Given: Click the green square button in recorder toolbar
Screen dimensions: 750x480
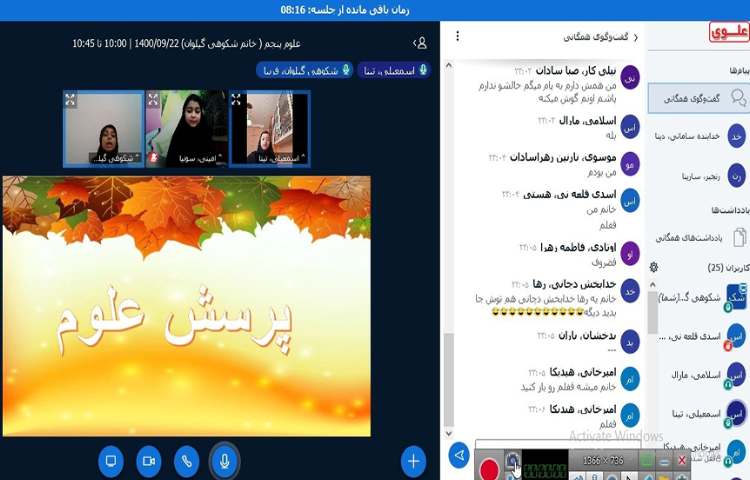Looking at the screenshot, I should pos(646,461).
